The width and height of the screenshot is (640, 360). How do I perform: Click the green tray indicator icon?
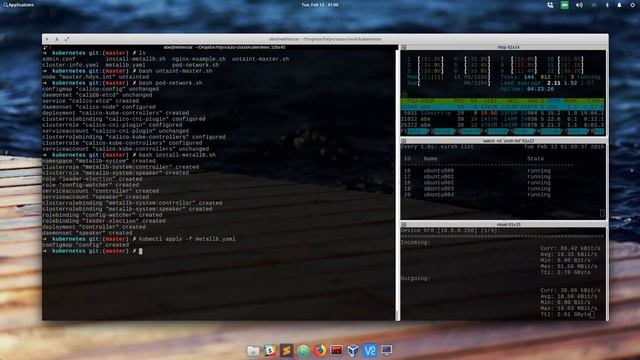564,5
